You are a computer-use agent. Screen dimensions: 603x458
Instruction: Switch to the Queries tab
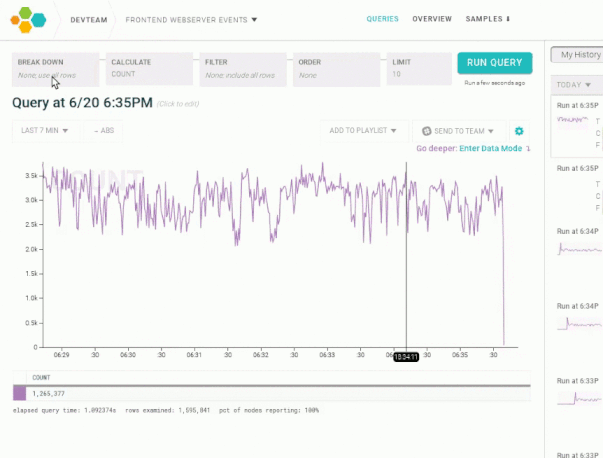[382, 19]
